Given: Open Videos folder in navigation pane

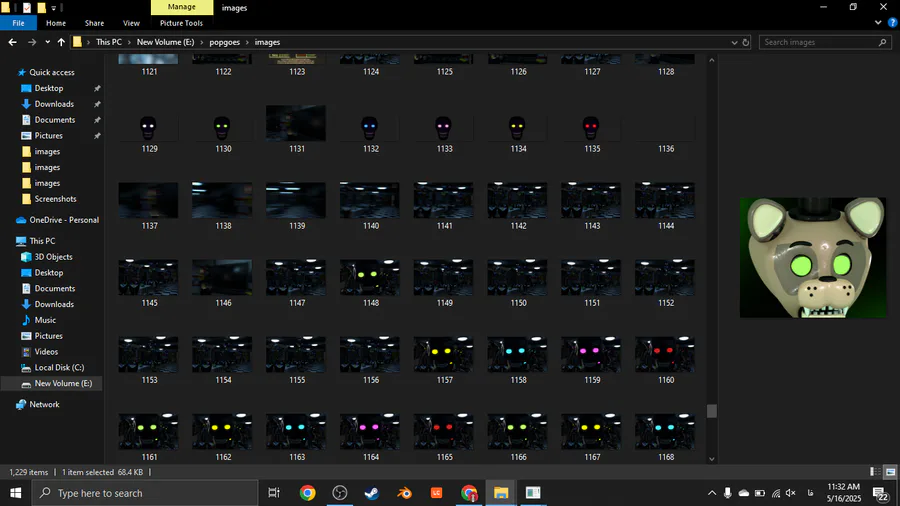Looking at the screenshot, I should click(46, 352).
